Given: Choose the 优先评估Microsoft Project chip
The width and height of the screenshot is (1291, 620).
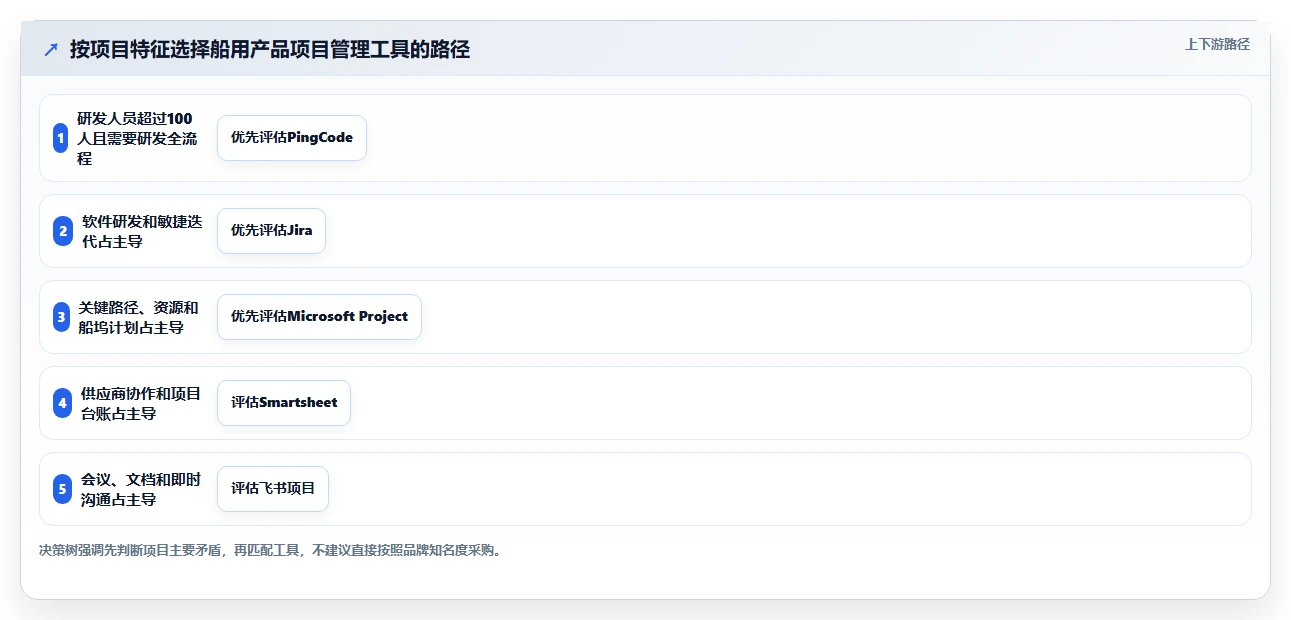Looking at the screenshot, I should pos(319,317).
